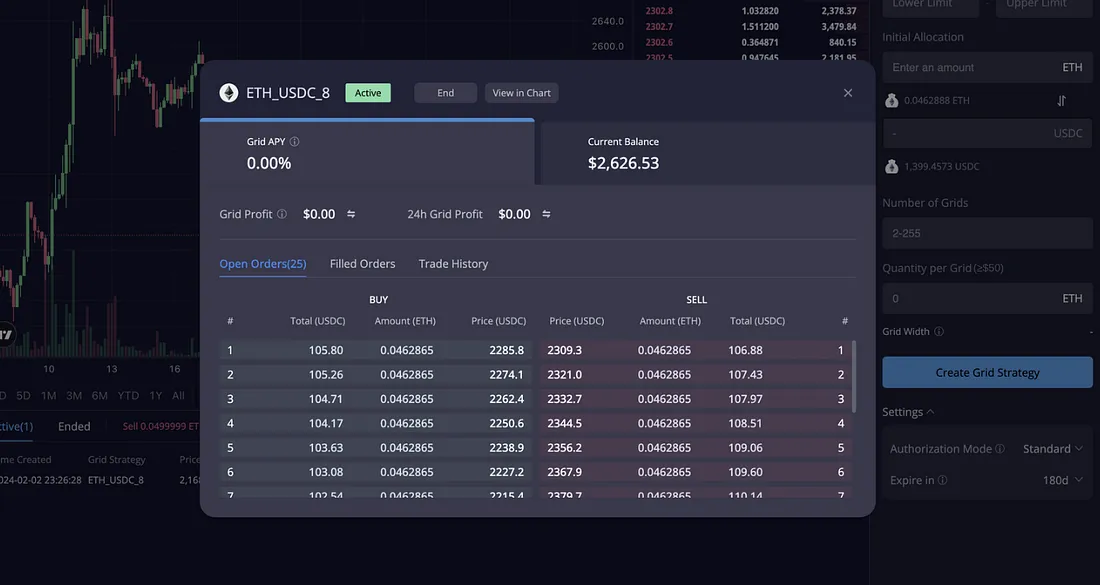The width and height of the screenshot is (1100, 585).
Task: Click the Active status badge
Action: (x=368, y=93)
